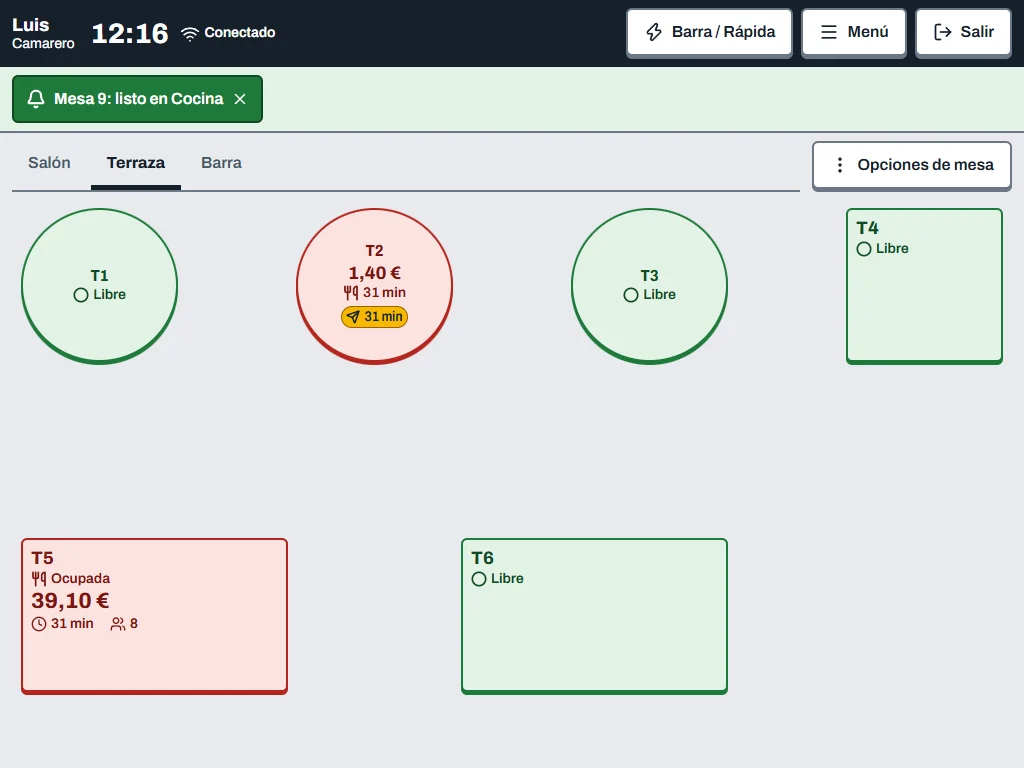Select free round table T1

99,286
